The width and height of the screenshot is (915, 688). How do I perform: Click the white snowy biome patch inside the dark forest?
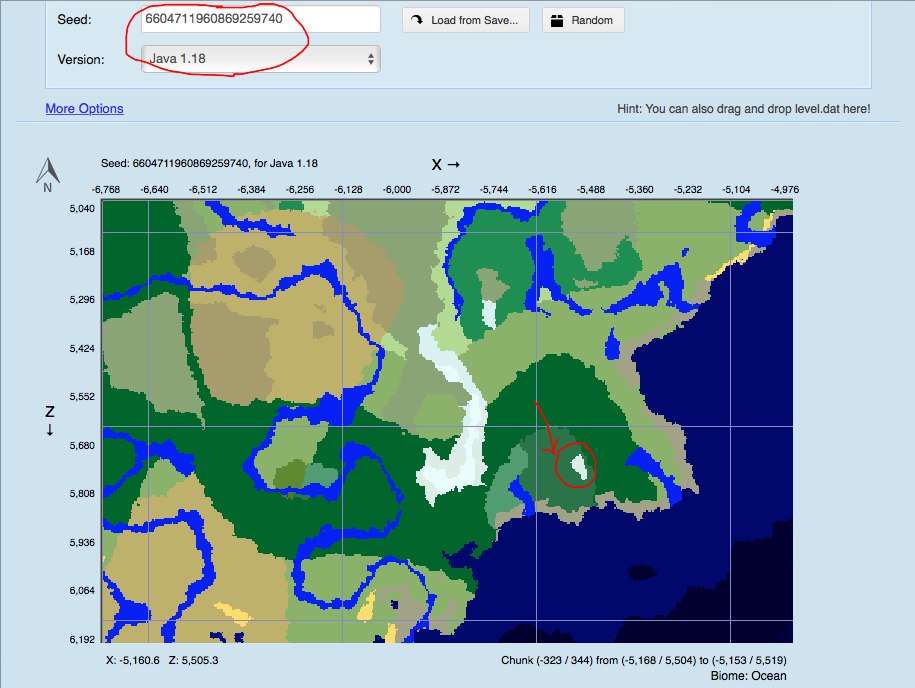click(578, 467)
